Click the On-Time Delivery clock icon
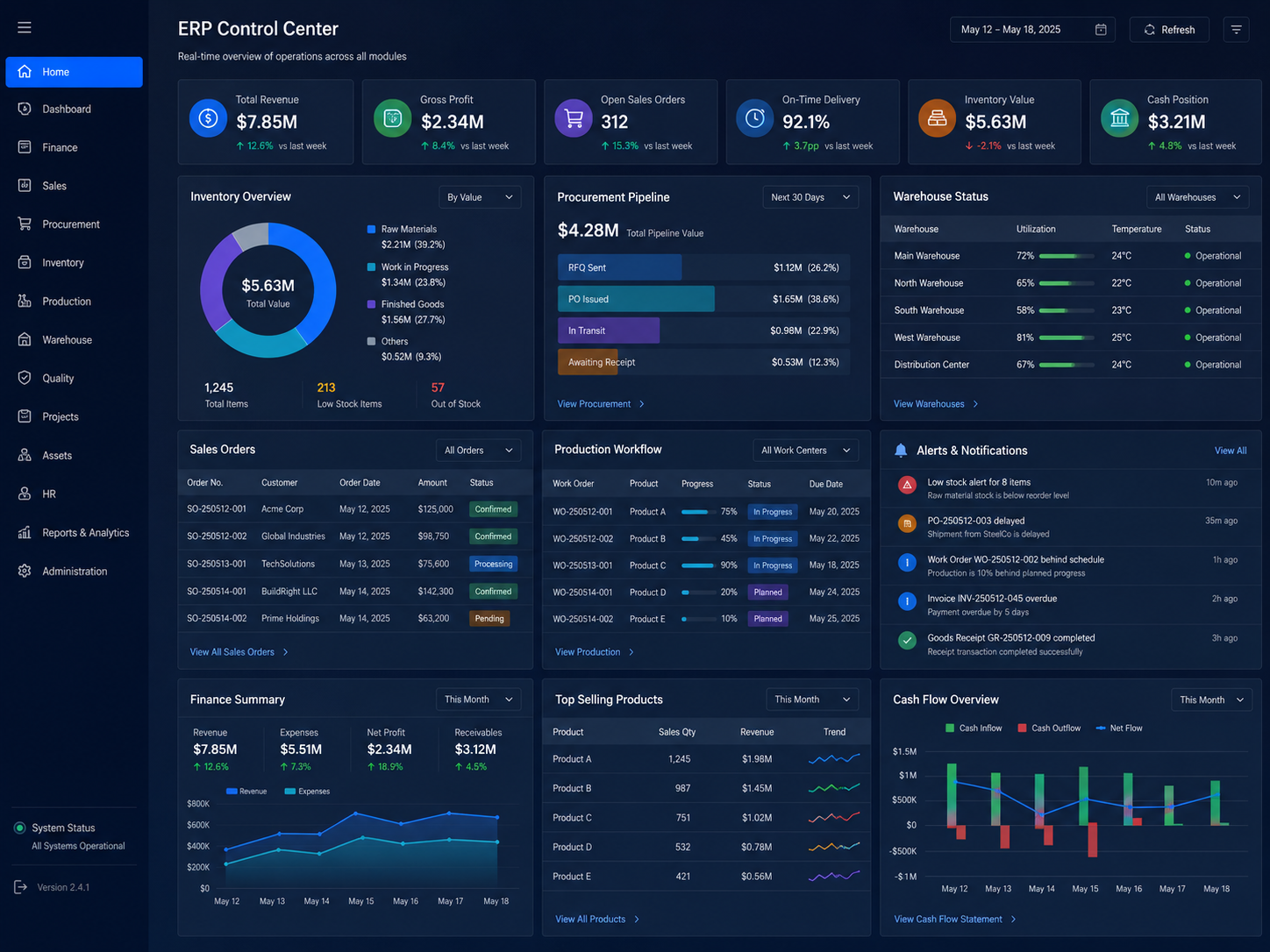1270x952 pixels. click(754, 118)
